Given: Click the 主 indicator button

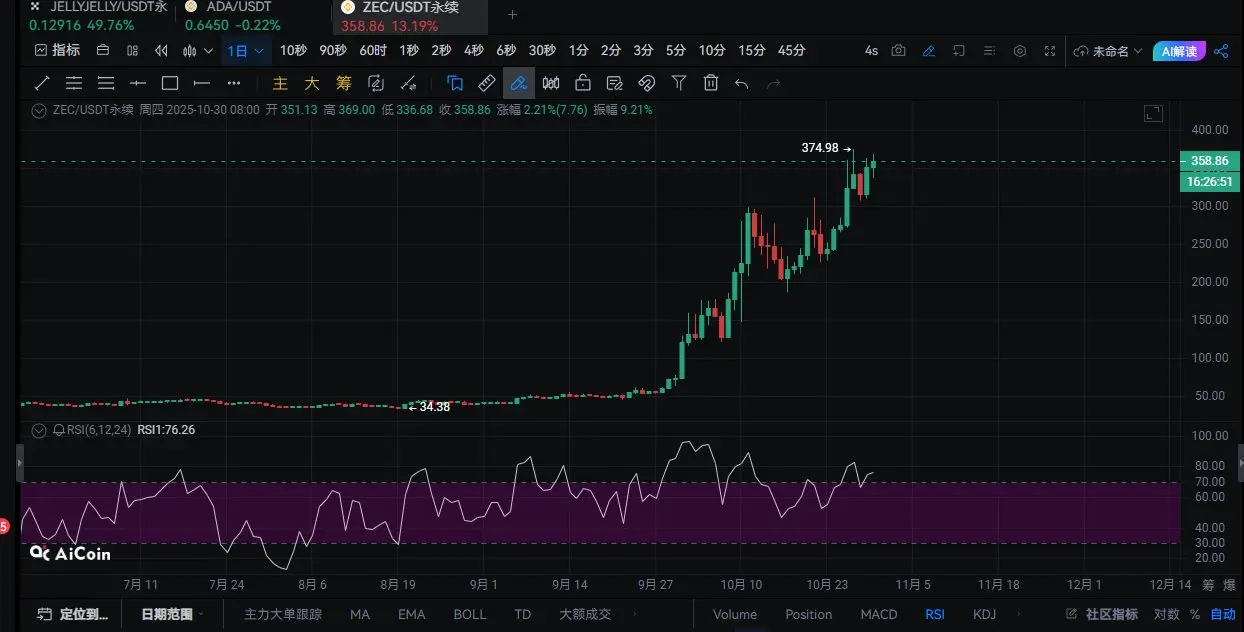Looking at the screenshot, I should coord(281,83).
